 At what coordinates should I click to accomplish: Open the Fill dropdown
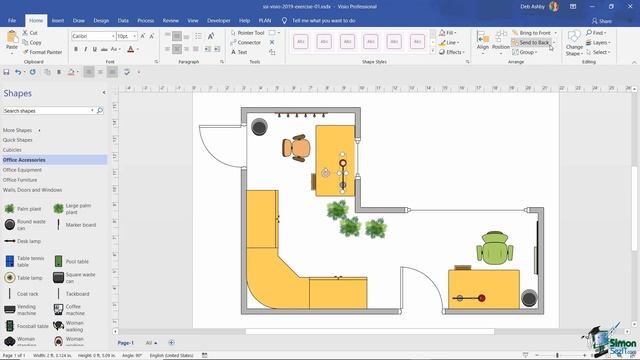click(448, 33)
